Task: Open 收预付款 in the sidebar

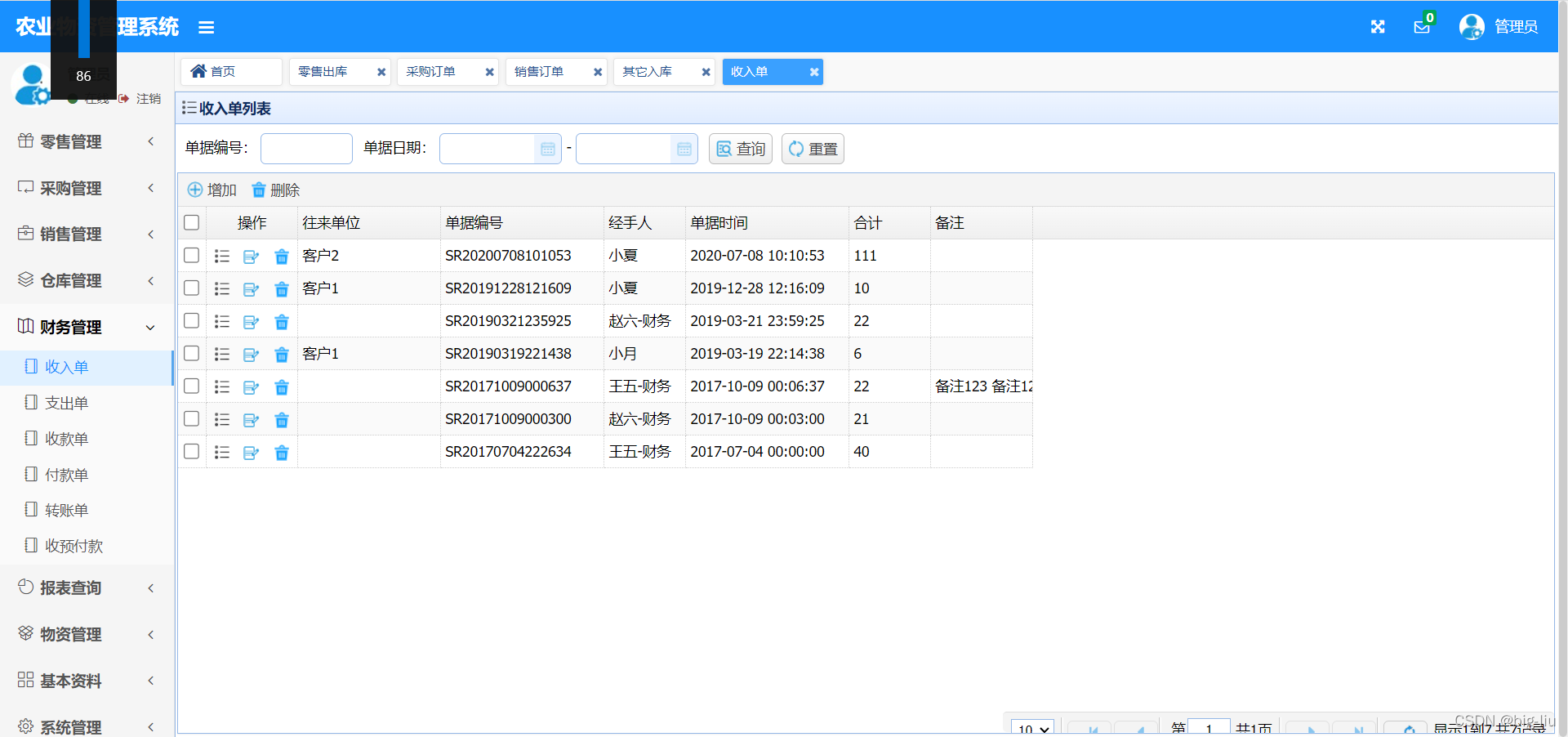Action: pos(87,546)
